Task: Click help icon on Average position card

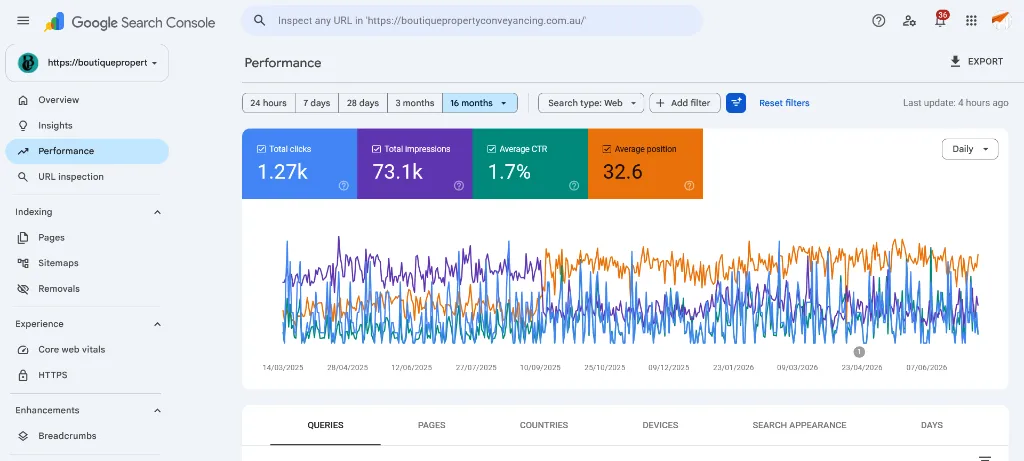Action: point(689,185)
